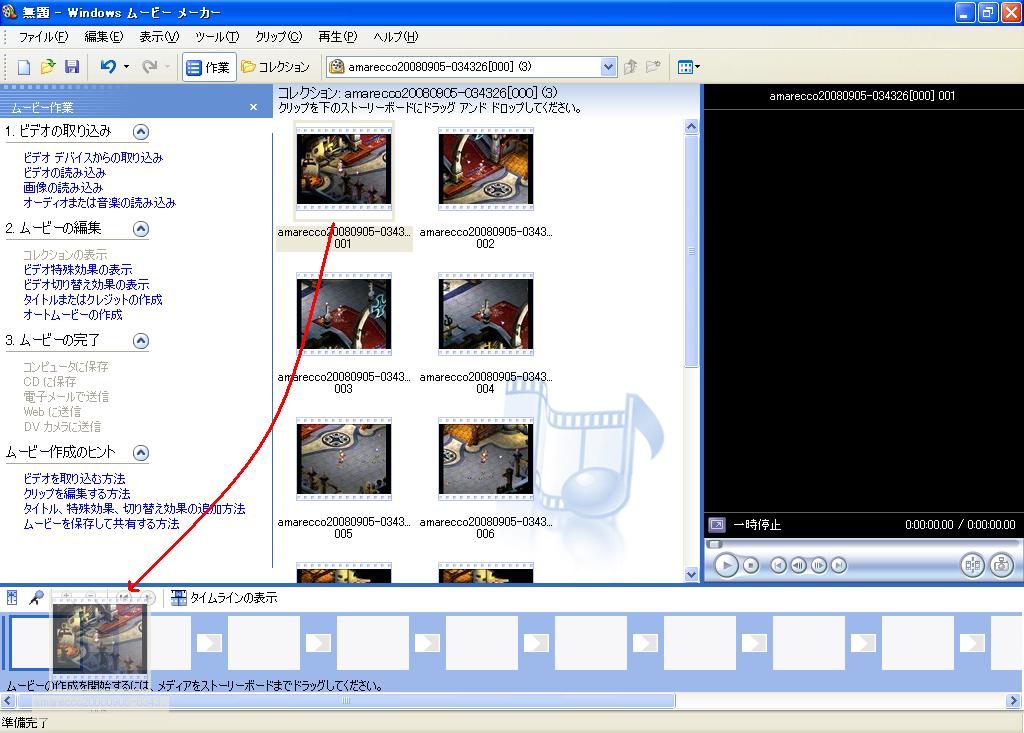This screenshot has height=733, width=1024.
Task: Open クリップを編集する方法 help link
Action: coord(76,493)
